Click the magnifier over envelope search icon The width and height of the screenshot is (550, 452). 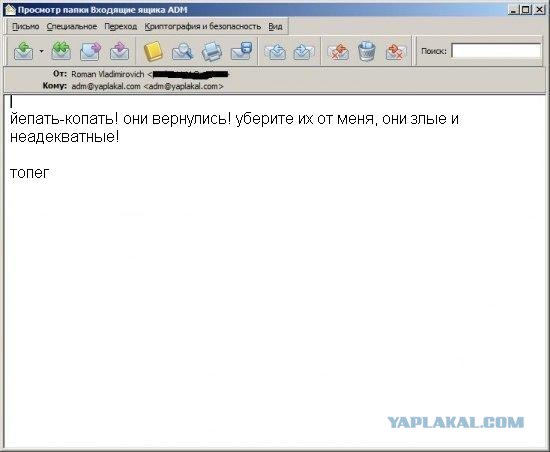point(182,51)
